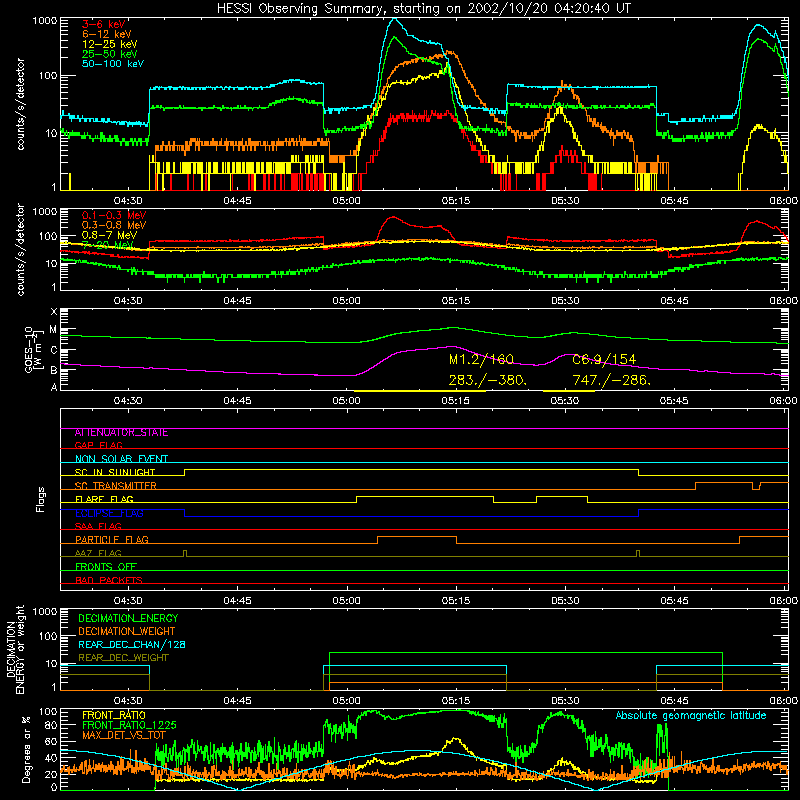Click the FRONTS_OFF flag label
The width and height of the screenshot is (800, 800).
[106, 567]
